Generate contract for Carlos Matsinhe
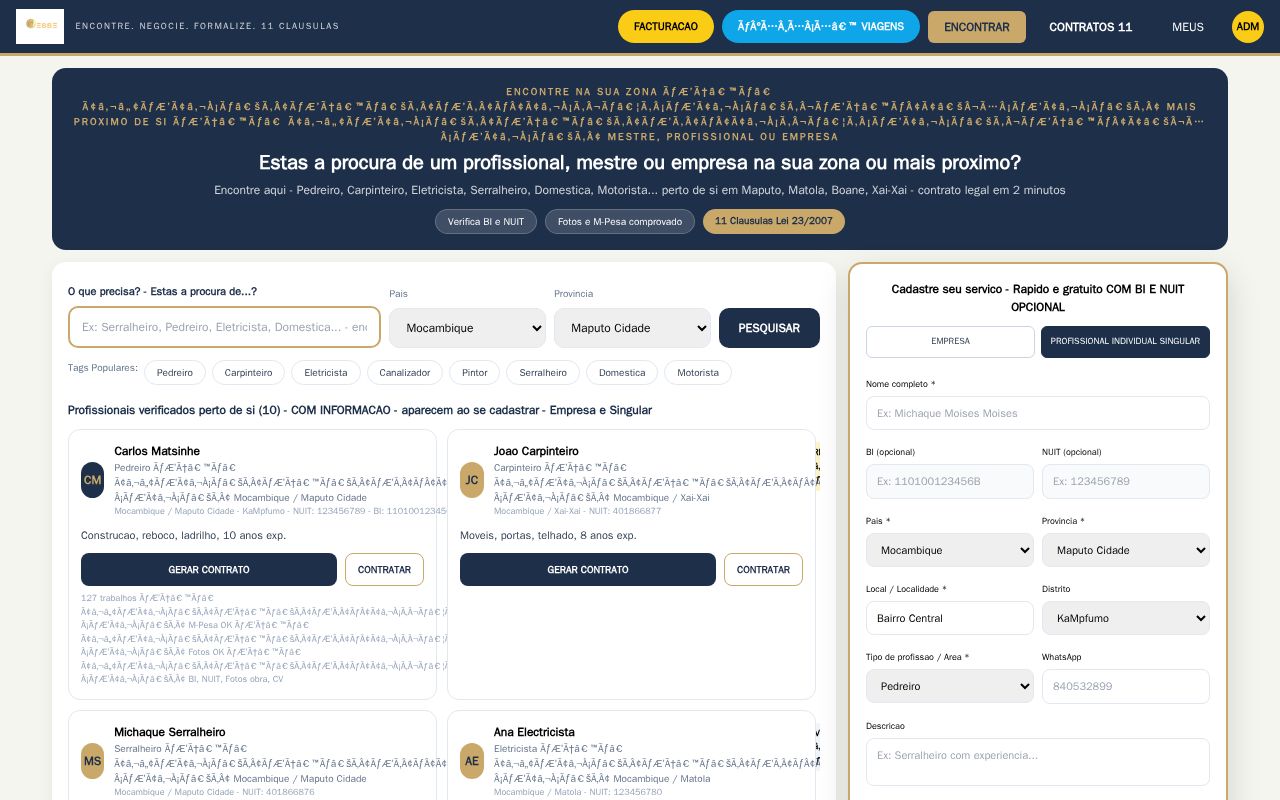Image resolution: width=1280 pixels, height=800 pixels. 209,569
